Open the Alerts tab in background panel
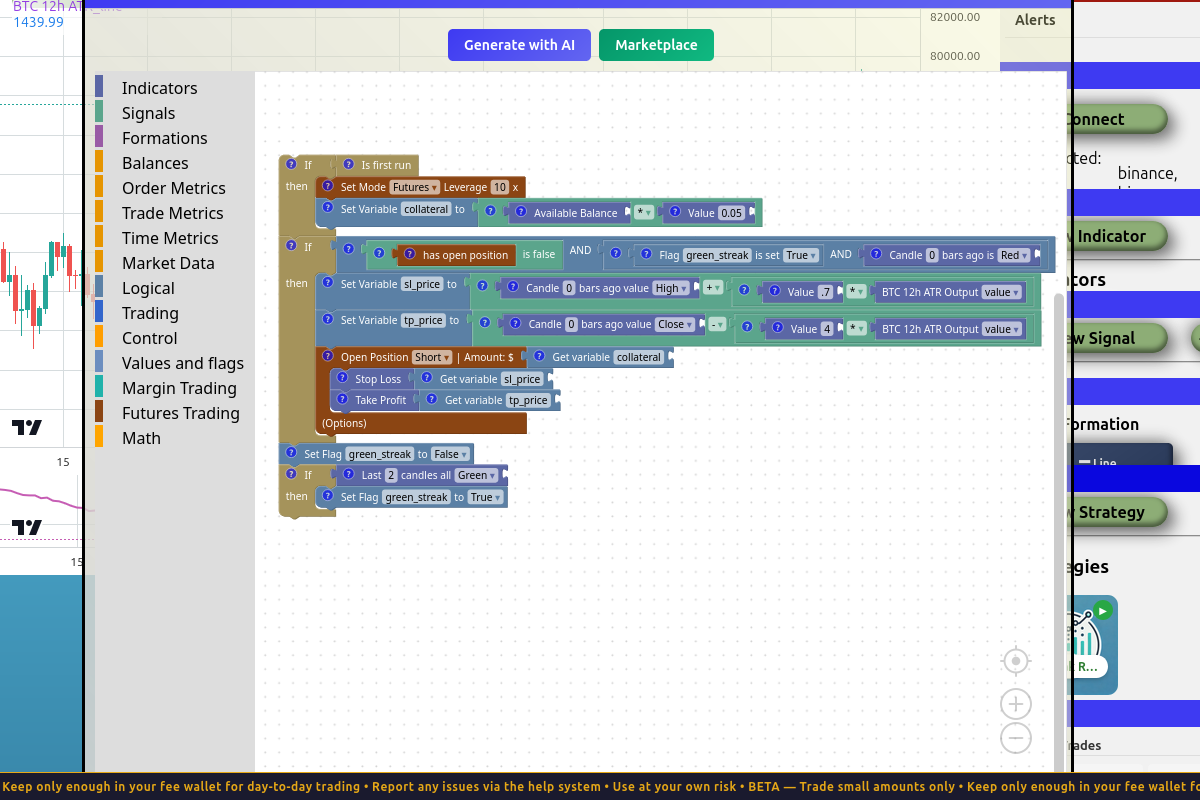Viewport: 1200px width, 800px height. tap(1035, 20)
